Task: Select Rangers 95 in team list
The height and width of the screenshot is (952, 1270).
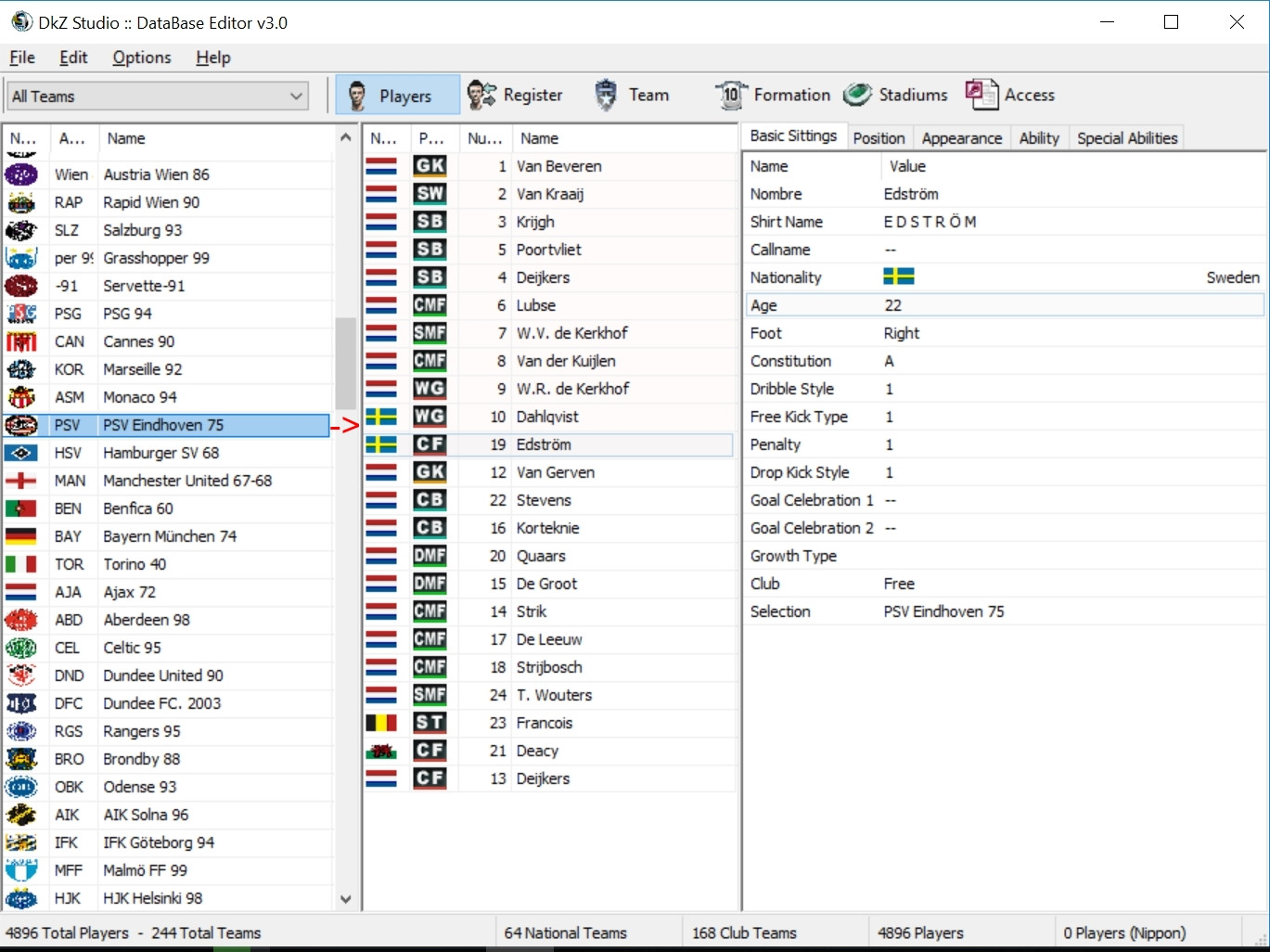Action: point(167,731)
